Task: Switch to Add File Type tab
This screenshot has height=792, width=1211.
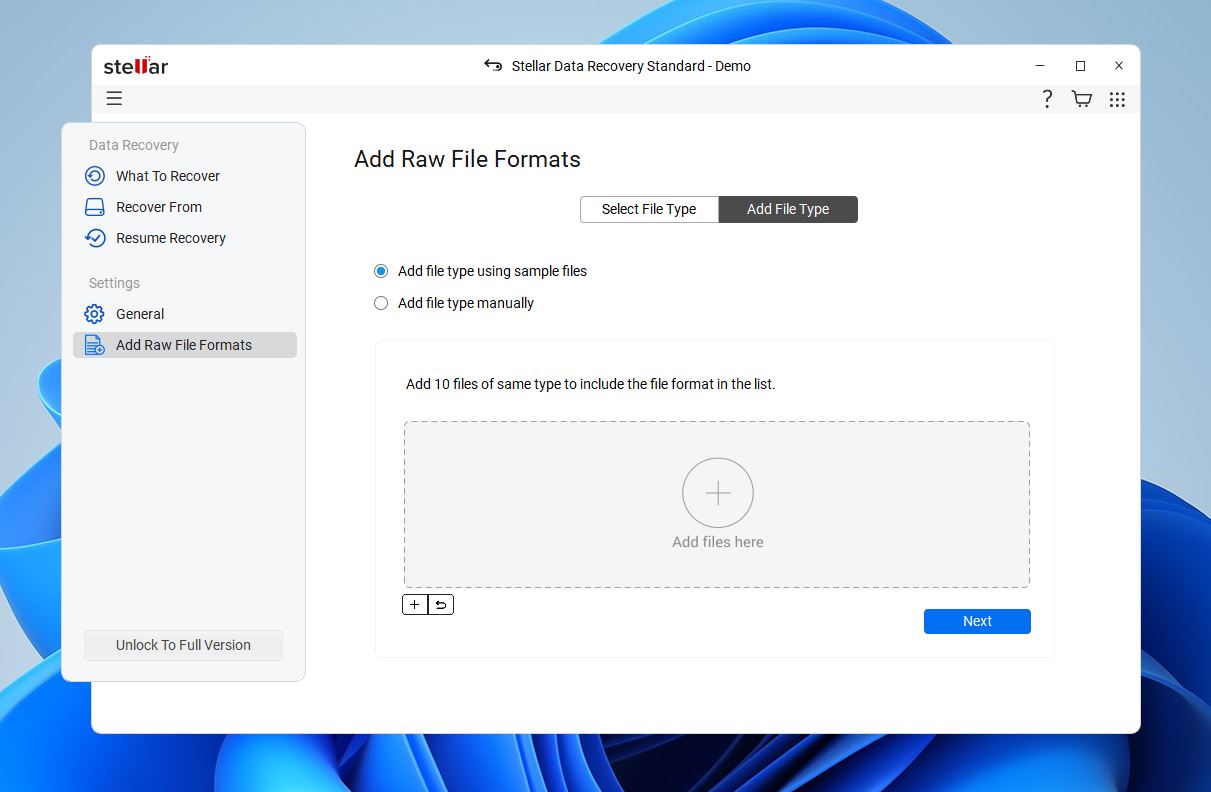Action: click(788, 209)
